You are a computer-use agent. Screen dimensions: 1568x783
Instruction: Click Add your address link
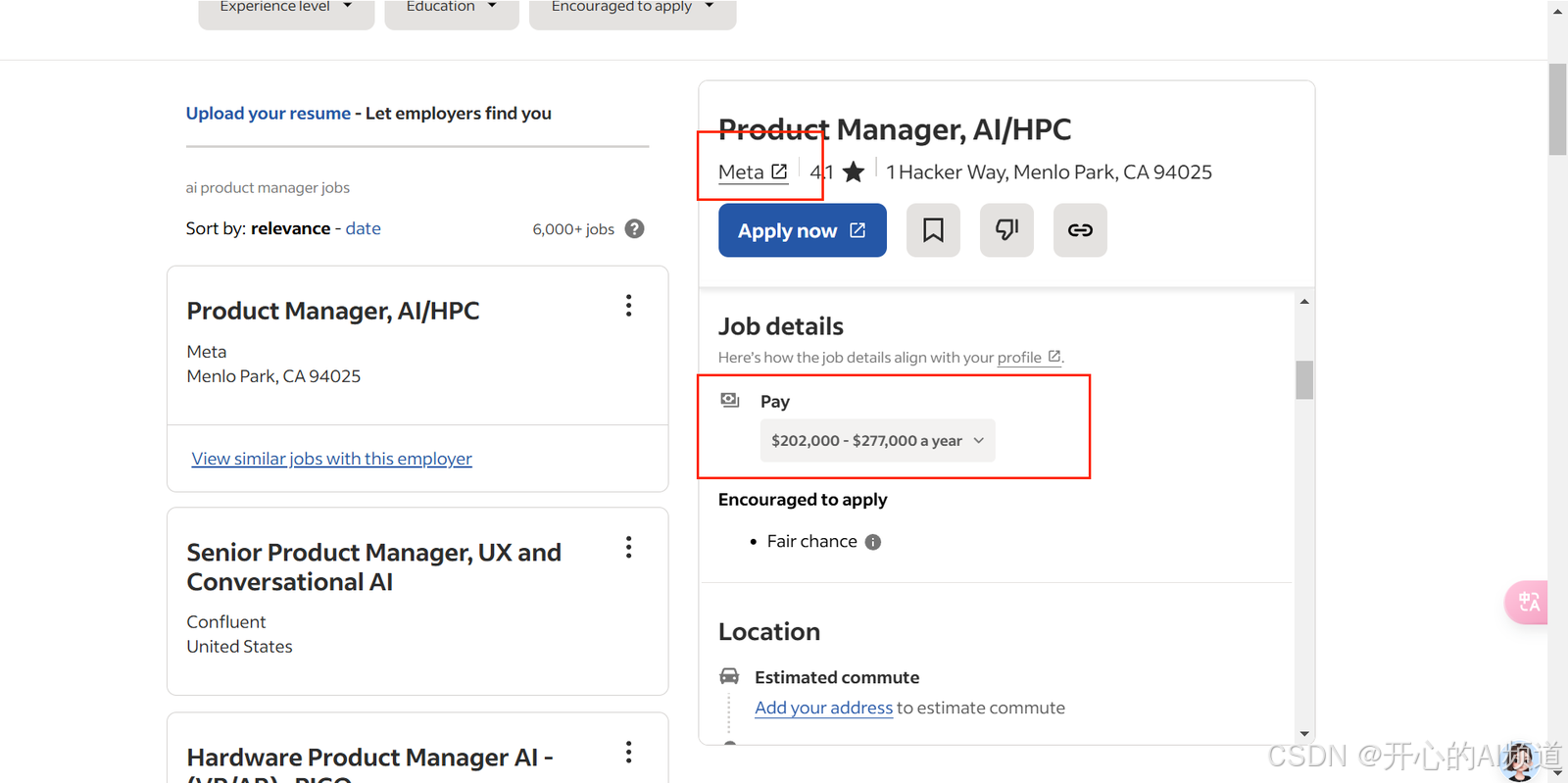(x=824, y=708)
